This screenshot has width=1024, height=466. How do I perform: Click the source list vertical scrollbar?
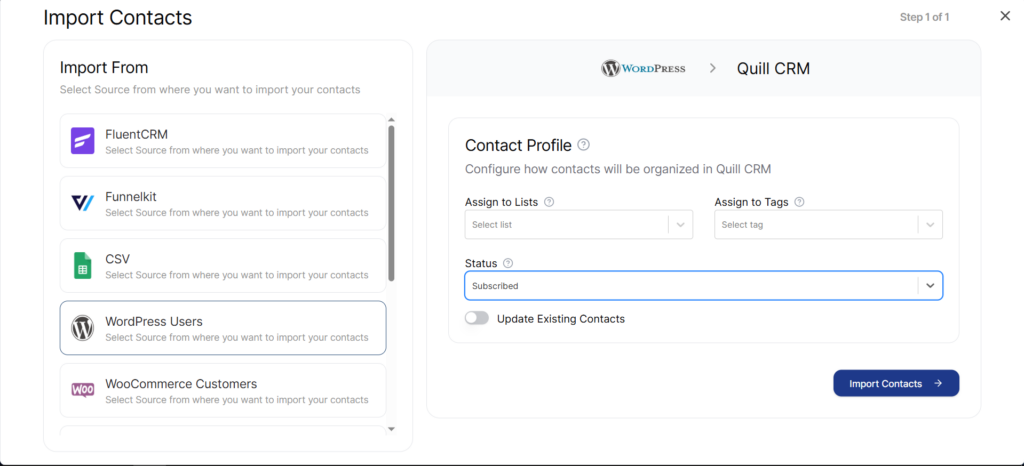tap(391, 200)
